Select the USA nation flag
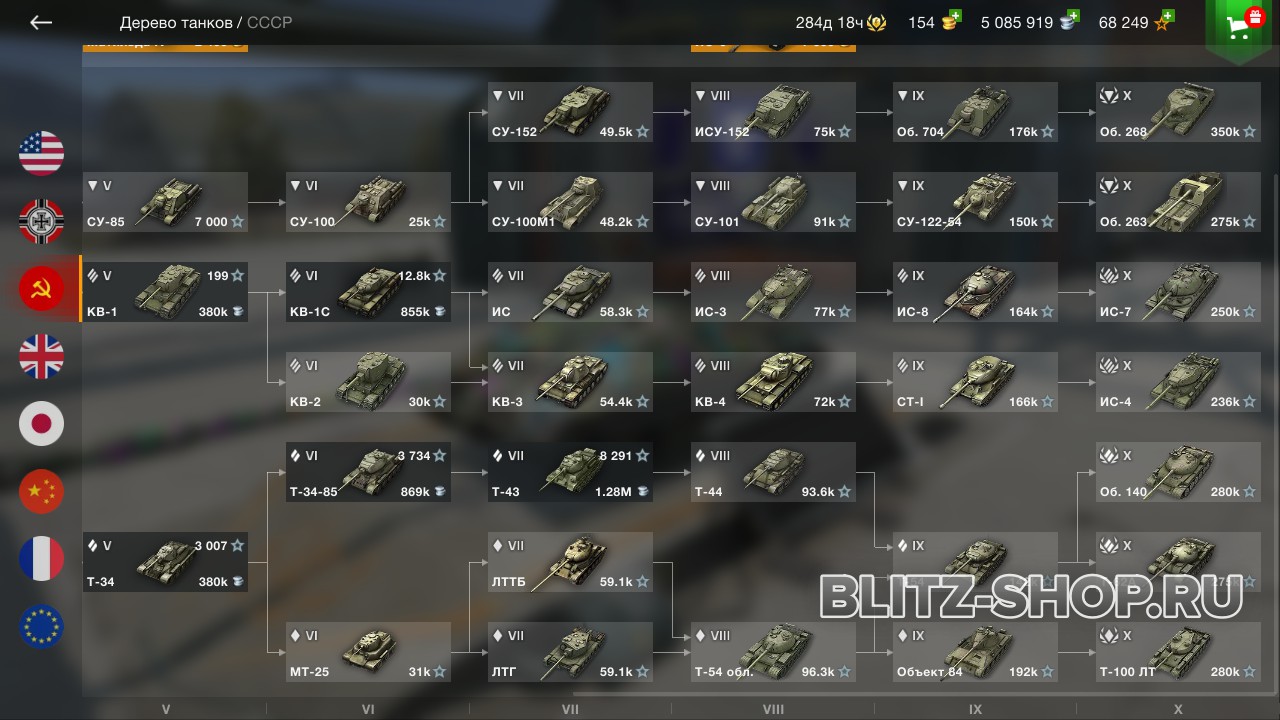The width and height of the screenshot is (1280, 720). (x=41, y=153)
